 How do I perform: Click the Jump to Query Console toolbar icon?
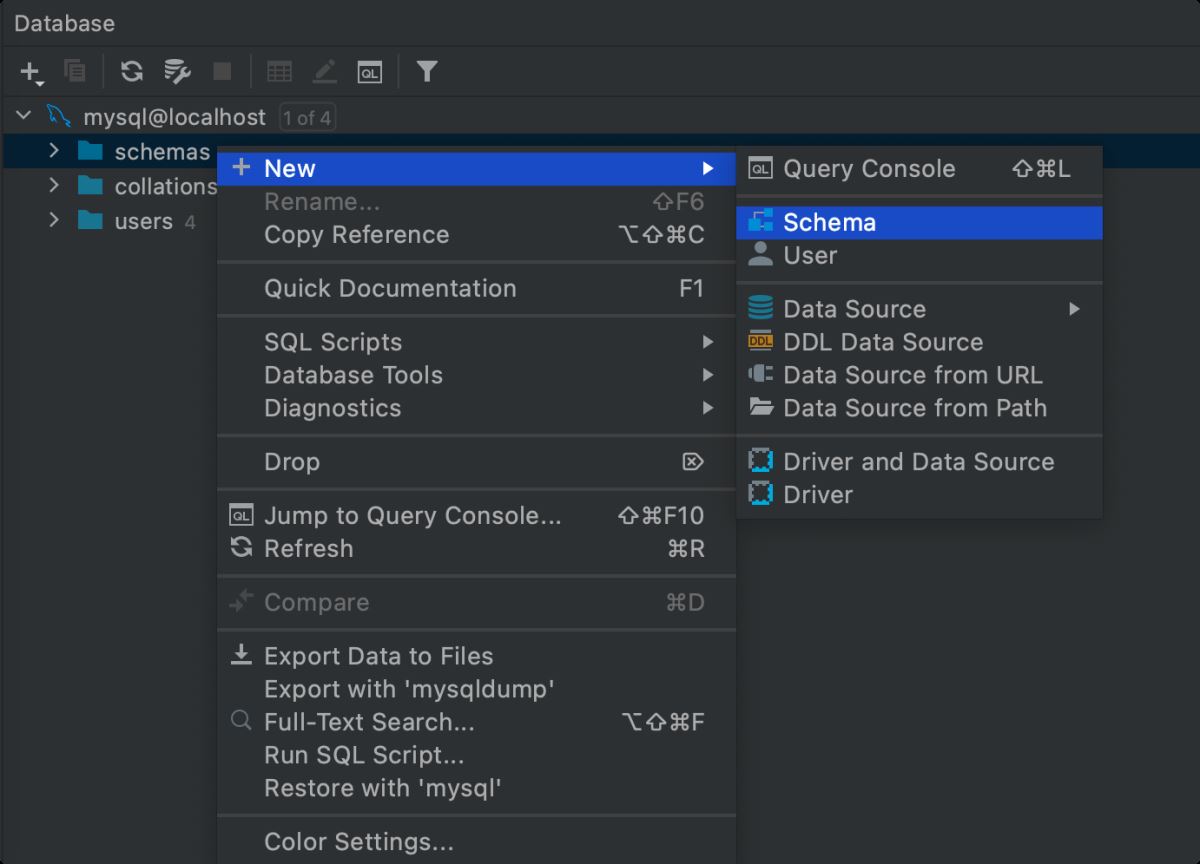click(370, 72)
